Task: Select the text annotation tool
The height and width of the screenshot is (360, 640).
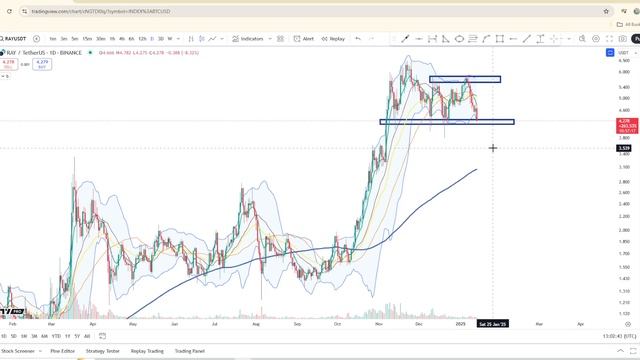Action: [540, 39]
